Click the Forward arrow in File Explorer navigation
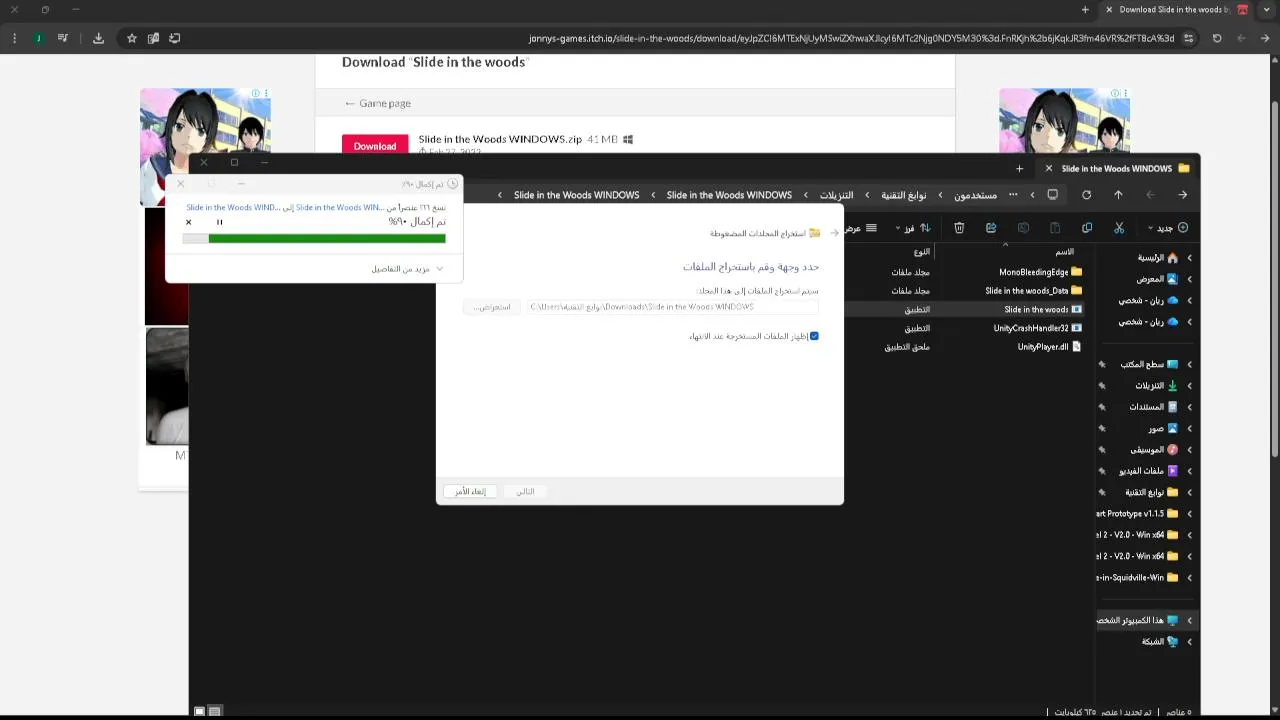 (1150, 195)
